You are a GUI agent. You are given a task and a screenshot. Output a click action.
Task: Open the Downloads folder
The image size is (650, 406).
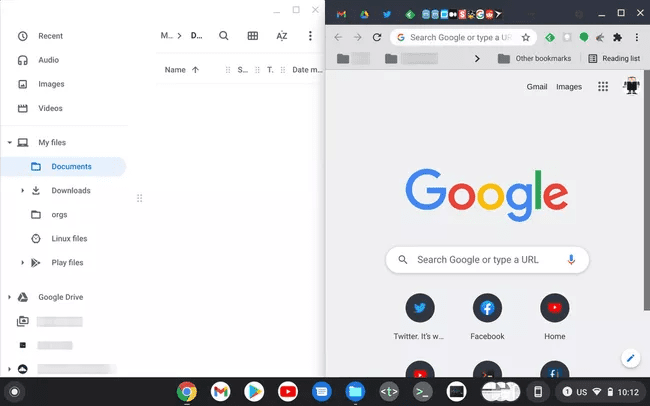(70, 190)
